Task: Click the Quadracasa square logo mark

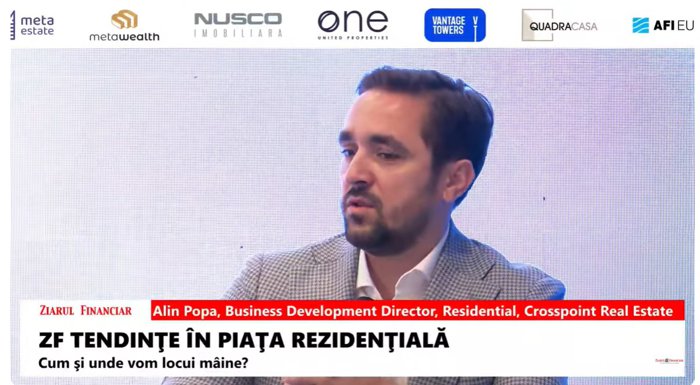Action: (x=538, y=25)
